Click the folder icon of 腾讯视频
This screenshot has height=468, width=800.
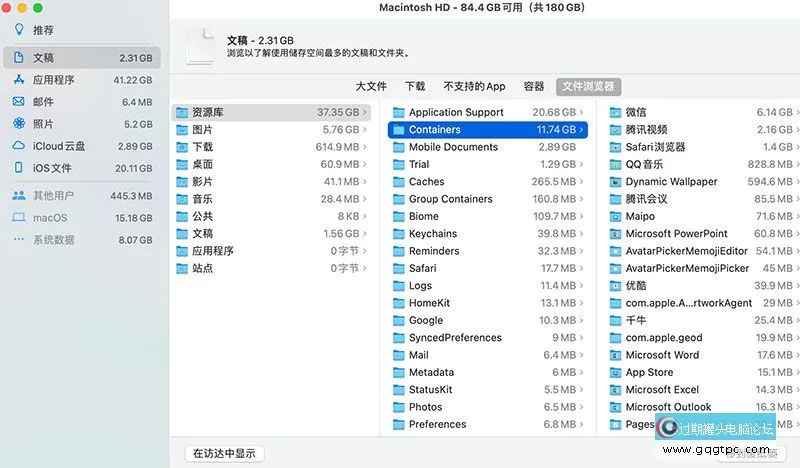[616, 130]
